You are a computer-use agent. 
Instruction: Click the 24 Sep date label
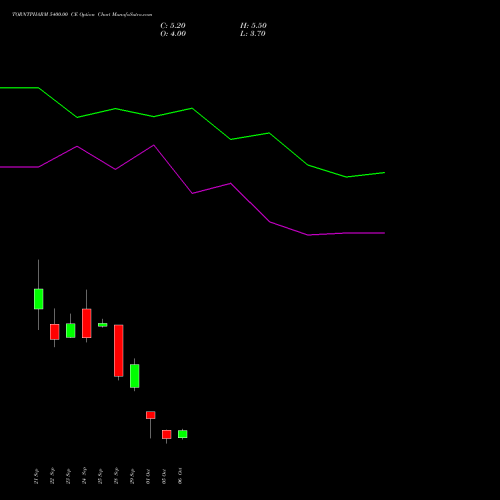[x=85, y=476]
